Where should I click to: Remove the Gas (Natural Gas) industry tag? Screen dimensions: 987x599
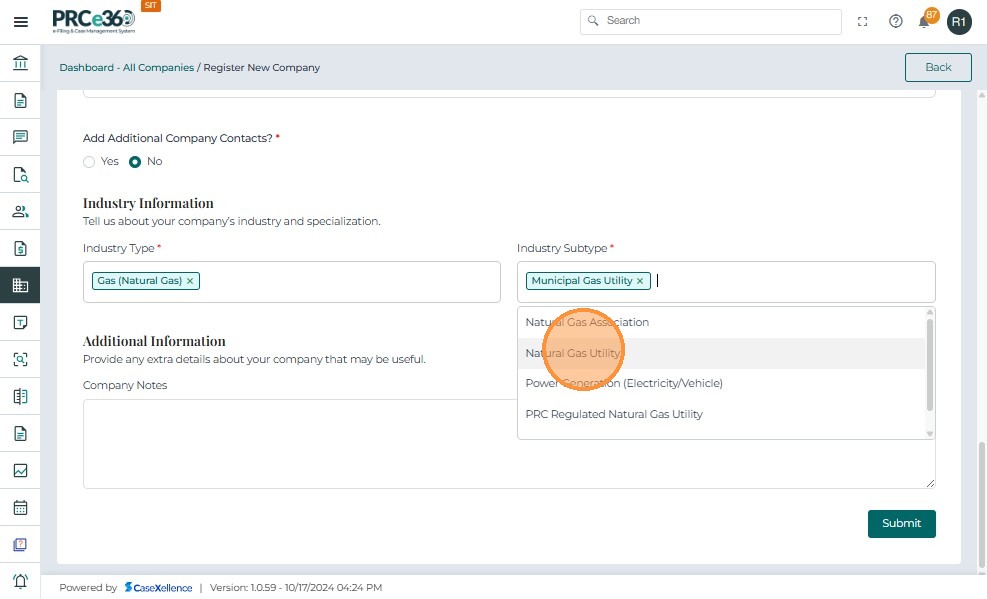[190, 281]
